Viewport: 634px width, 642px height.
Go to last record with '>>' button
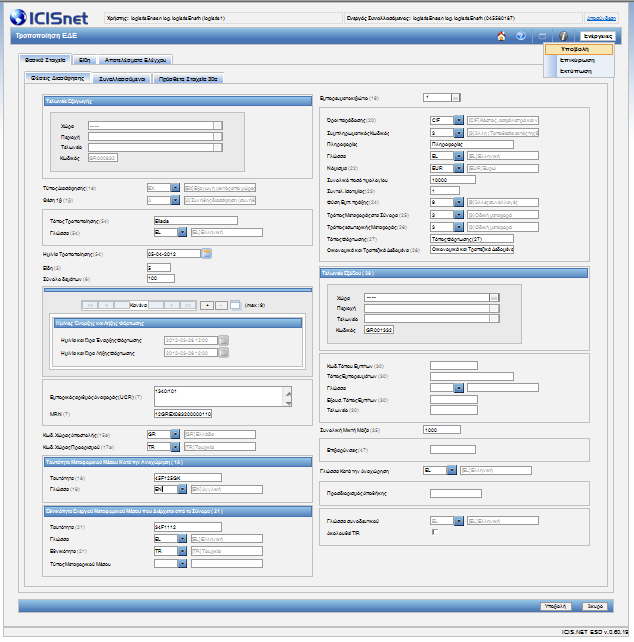188,305
